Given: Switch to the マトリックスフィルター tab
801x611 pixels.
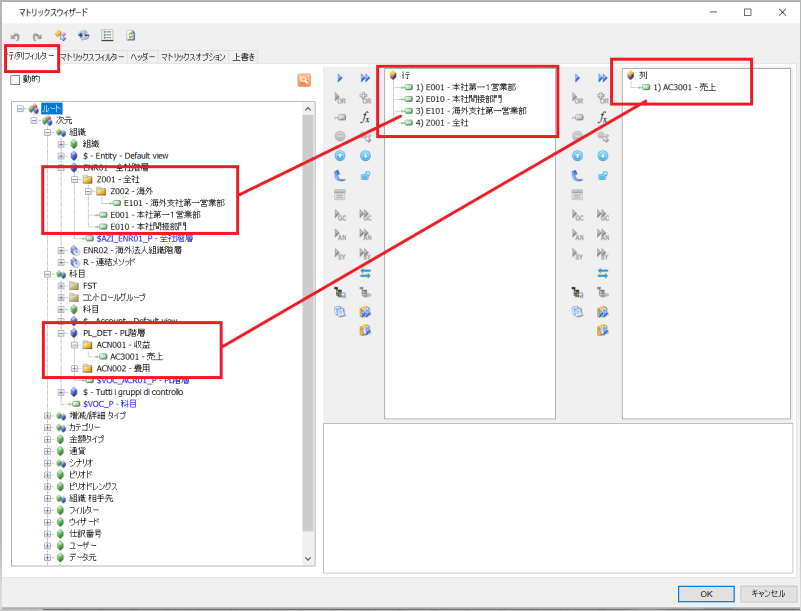Looking at the screenshot, I should point(92,57).
